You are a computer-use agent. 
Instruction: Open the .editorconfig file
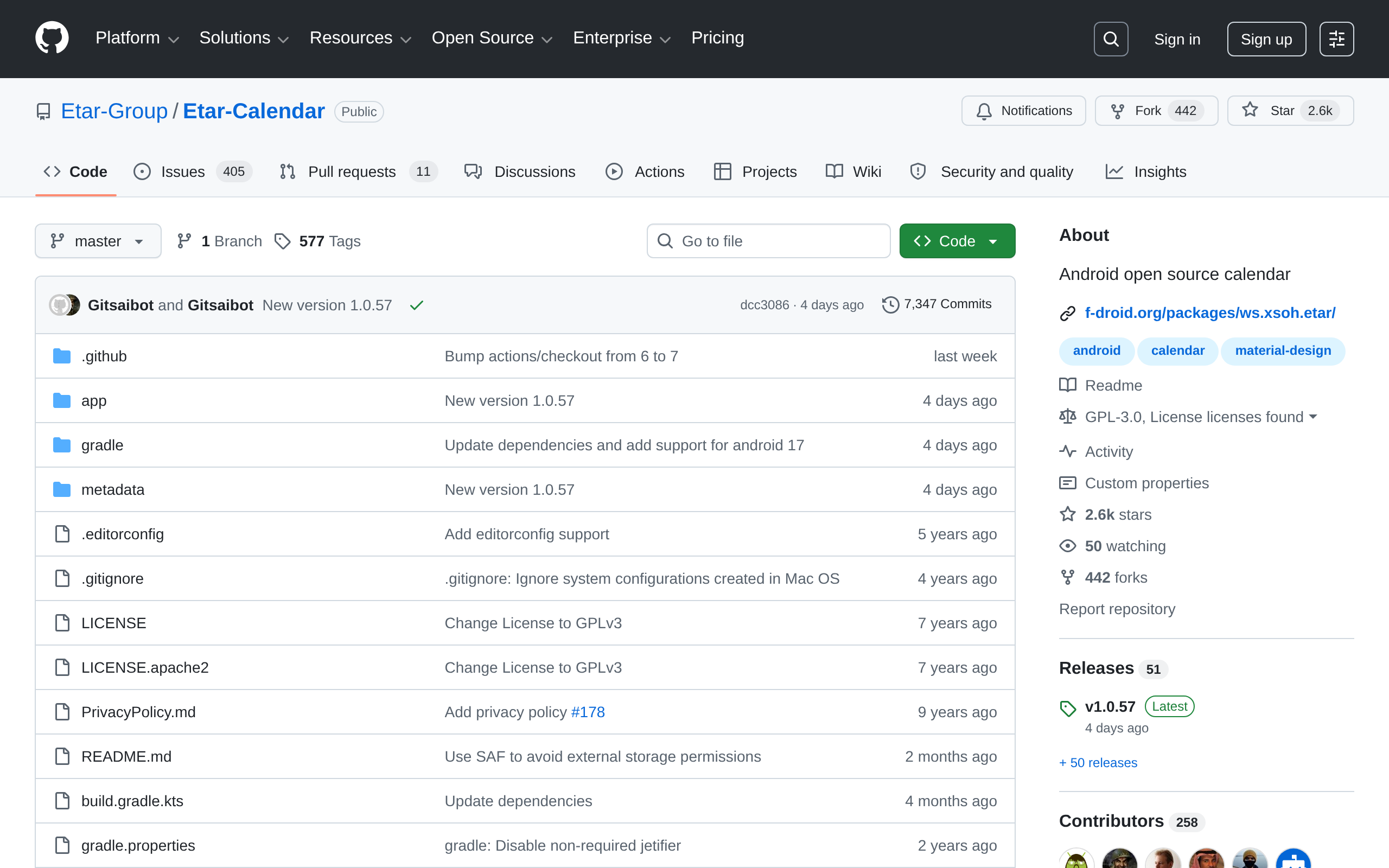pos(123,534)
